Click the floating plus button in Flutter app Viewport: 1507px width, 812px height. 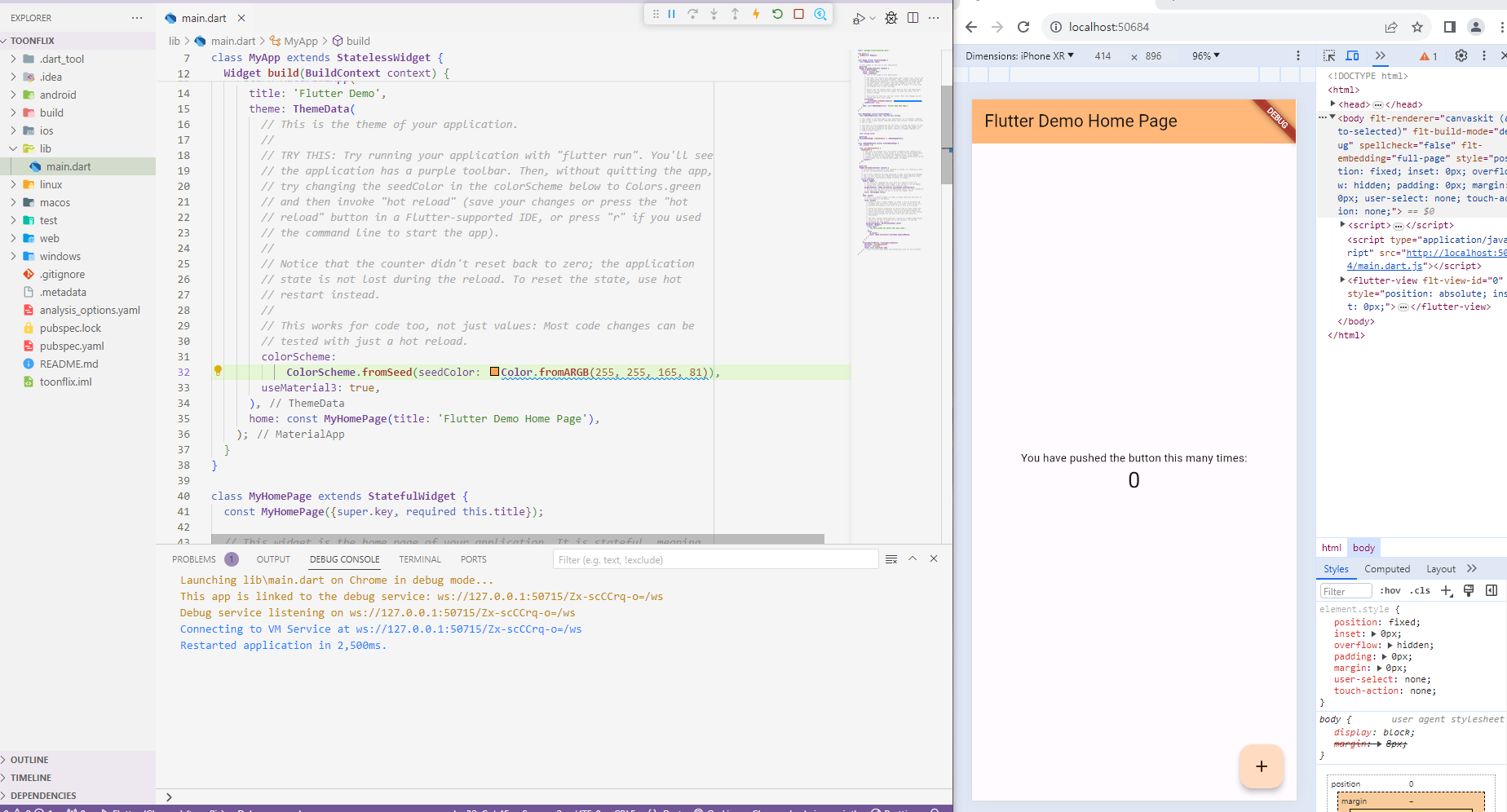coord(1261,766)
